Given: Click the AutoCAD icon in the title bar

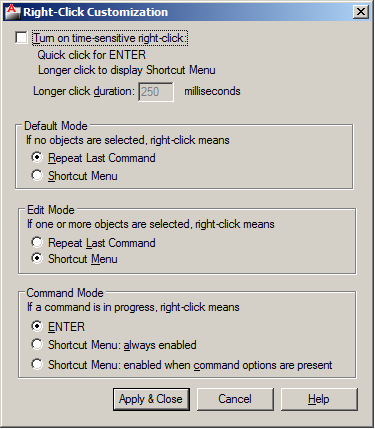Looking at the screenshot, I should coord(13,12).
